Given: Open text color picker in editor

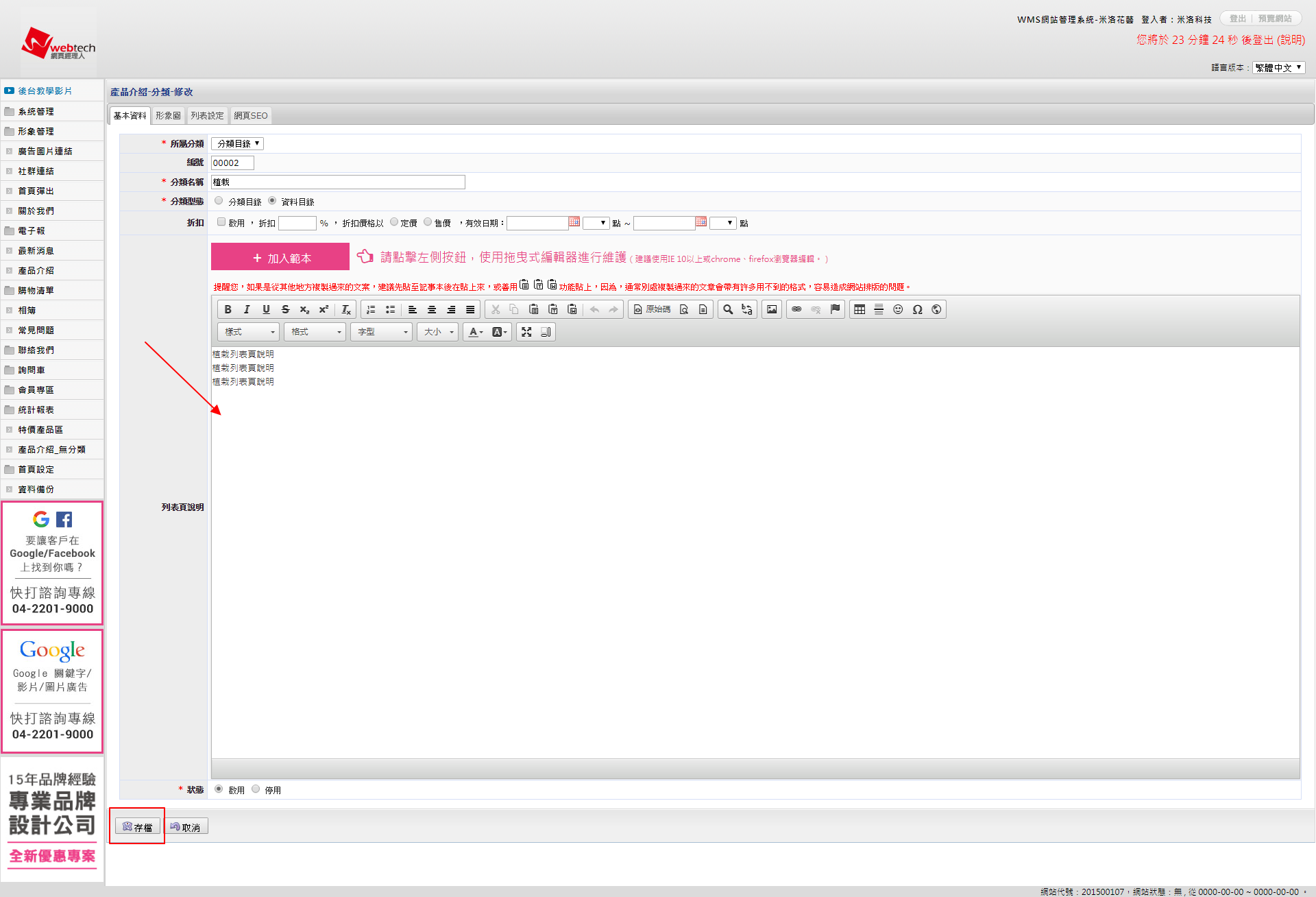Looking at the screenshot, I should [x=476, y=332].
